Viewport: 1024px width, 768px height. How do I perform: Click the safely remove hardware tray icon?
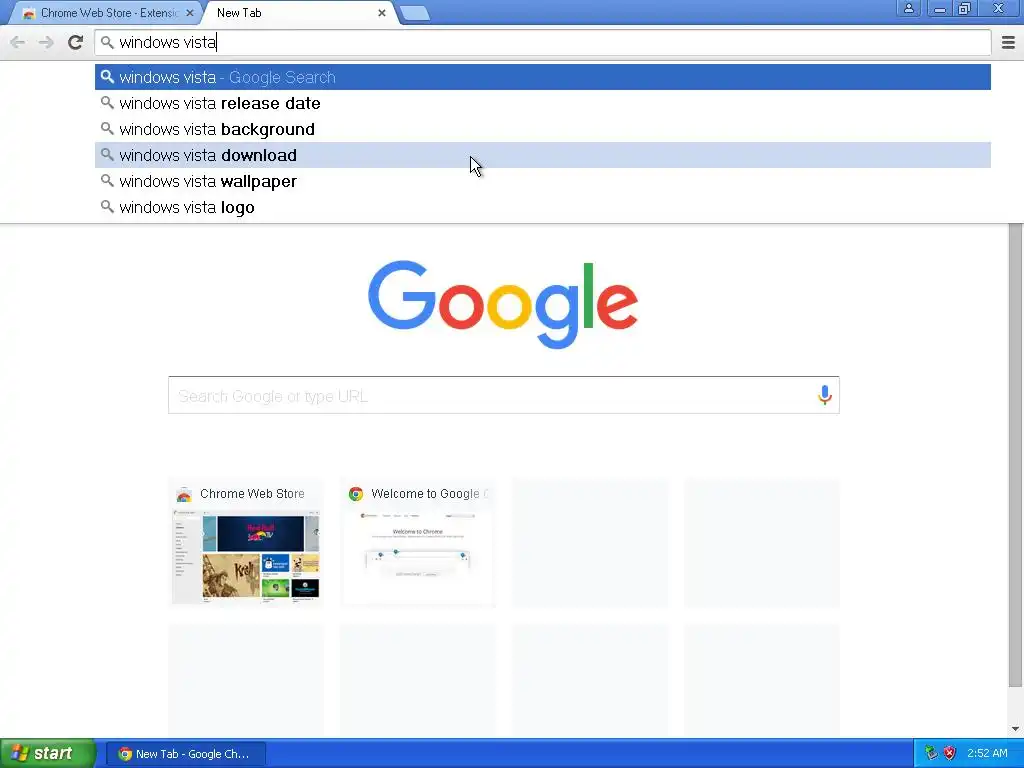931,754
